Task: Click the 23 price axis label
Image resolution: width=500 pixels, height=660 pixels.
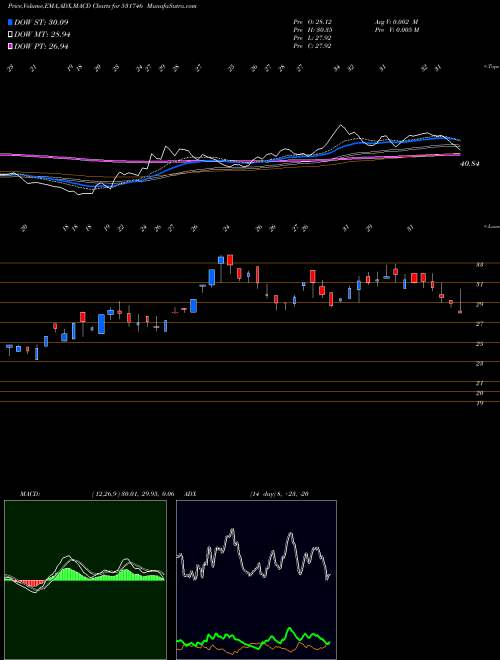Action: pos(479,363)
